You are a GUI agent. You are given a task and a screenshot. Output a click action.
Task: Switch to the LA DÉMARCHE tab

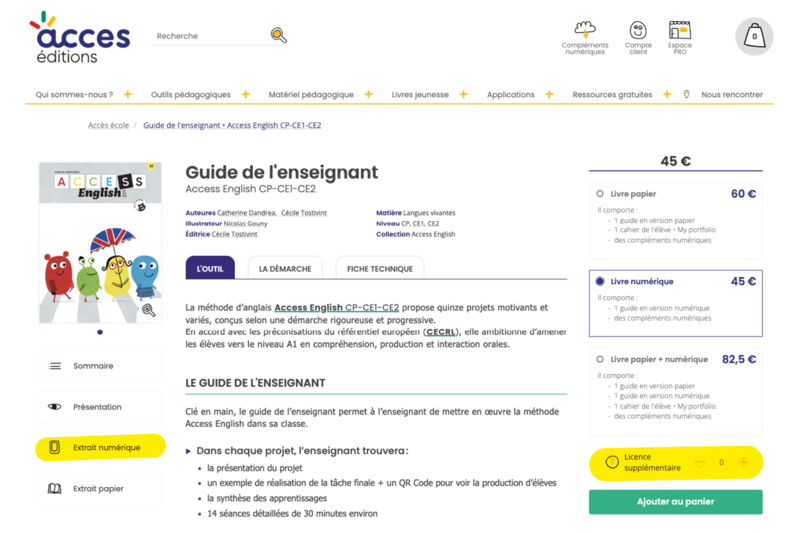(285, 268)
